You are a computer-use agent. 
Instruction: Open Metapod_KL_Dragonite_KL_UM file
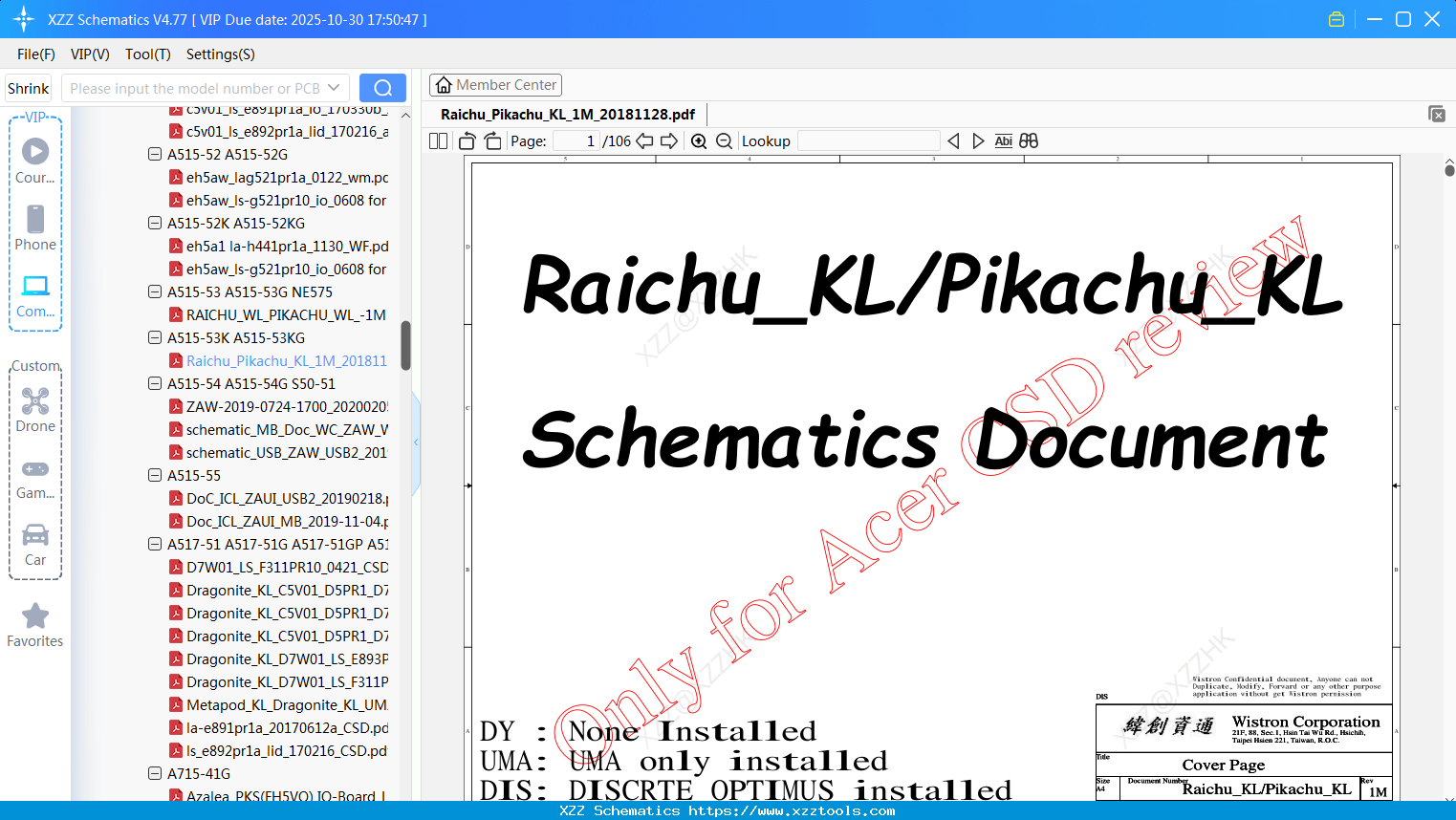pyautogui.click(x=279, y=704)
